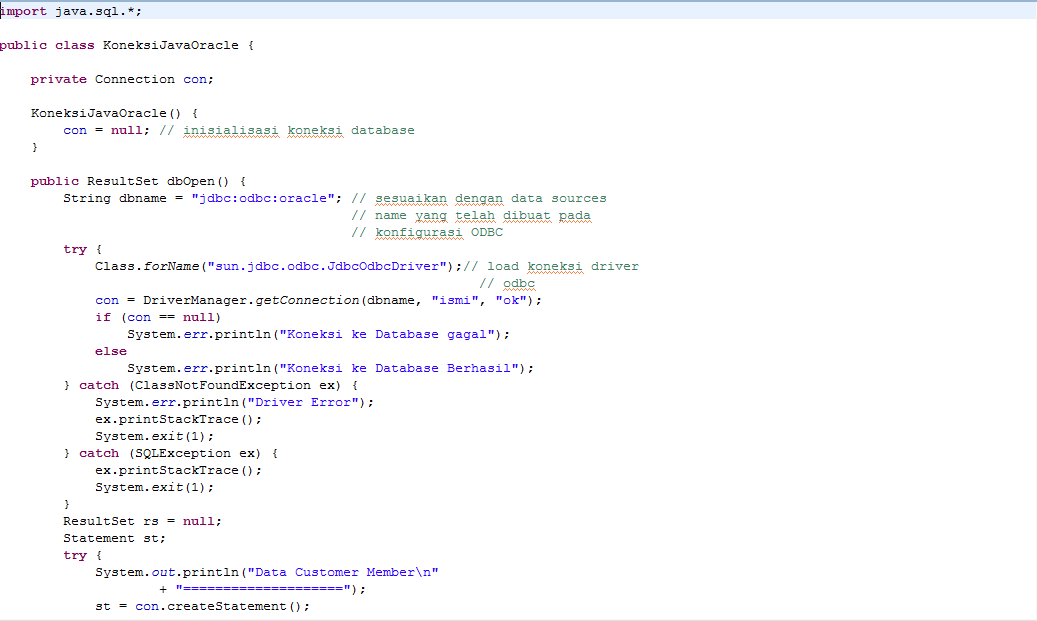Click the inisialisasi koneksi database comment

click(x=290, y=129)
